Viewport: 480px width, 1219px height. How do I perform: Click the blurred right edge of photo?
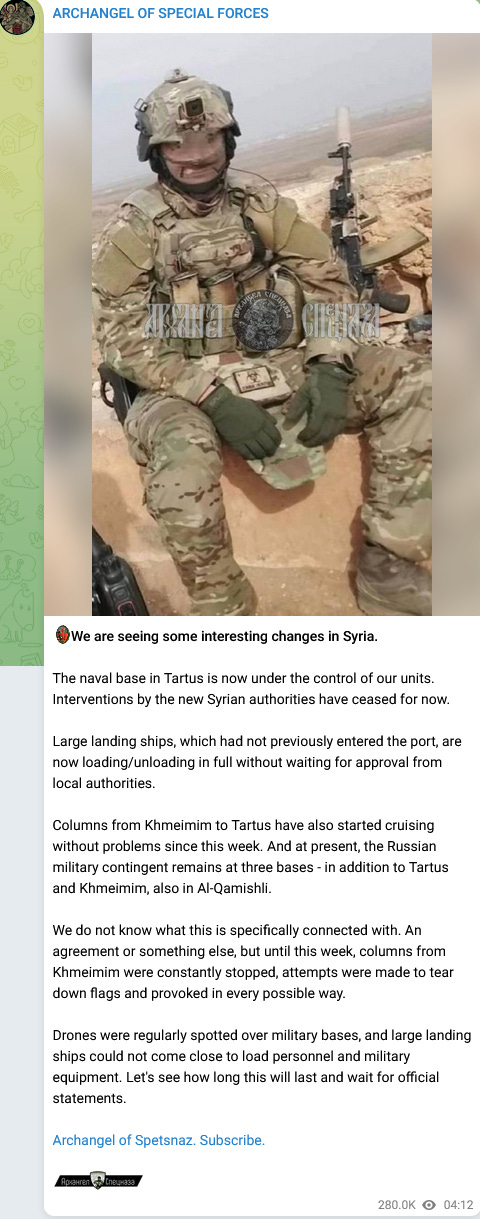tap(456, 323)
